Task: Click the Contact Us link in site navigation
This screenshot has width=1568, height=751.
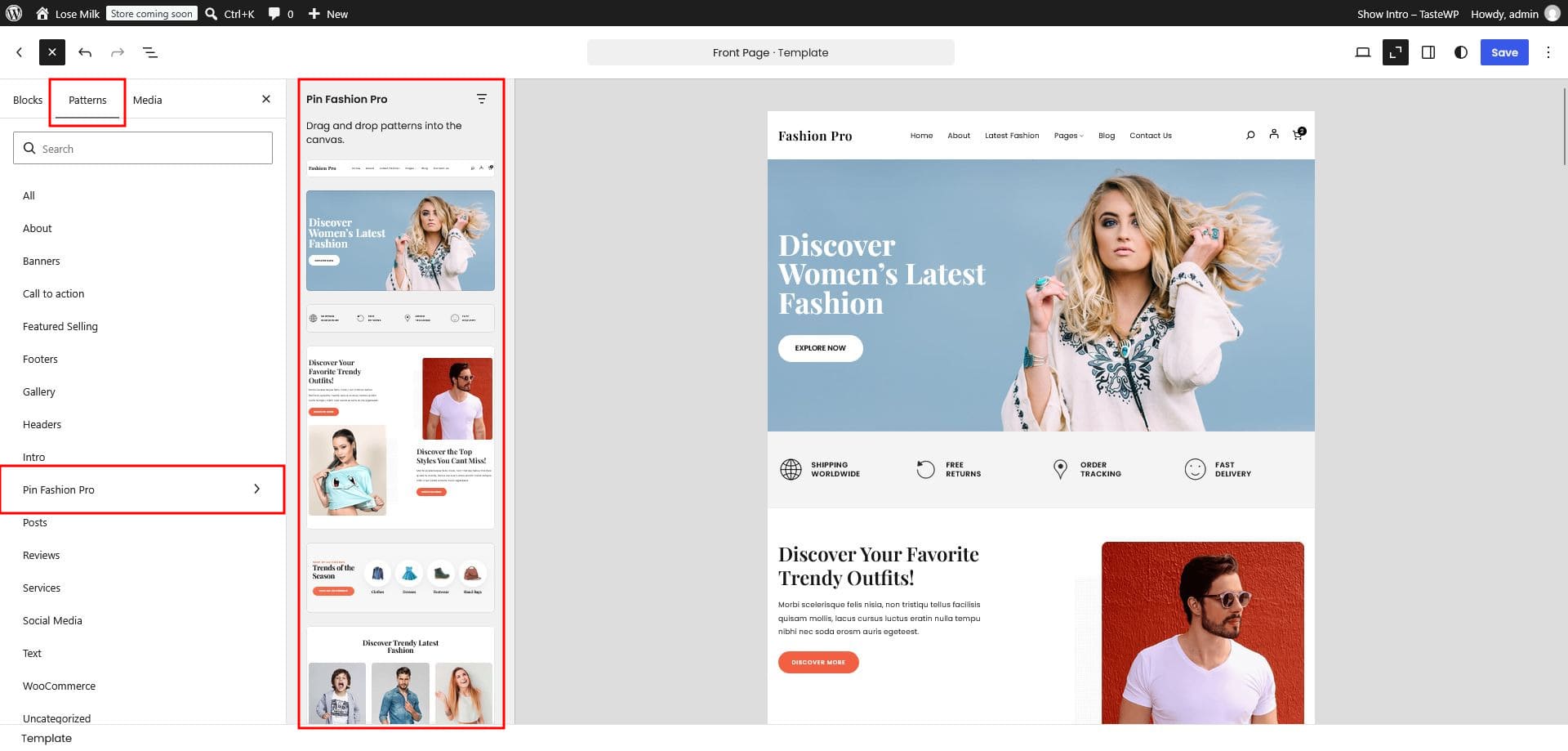Action: click(x=1150, y=136)
